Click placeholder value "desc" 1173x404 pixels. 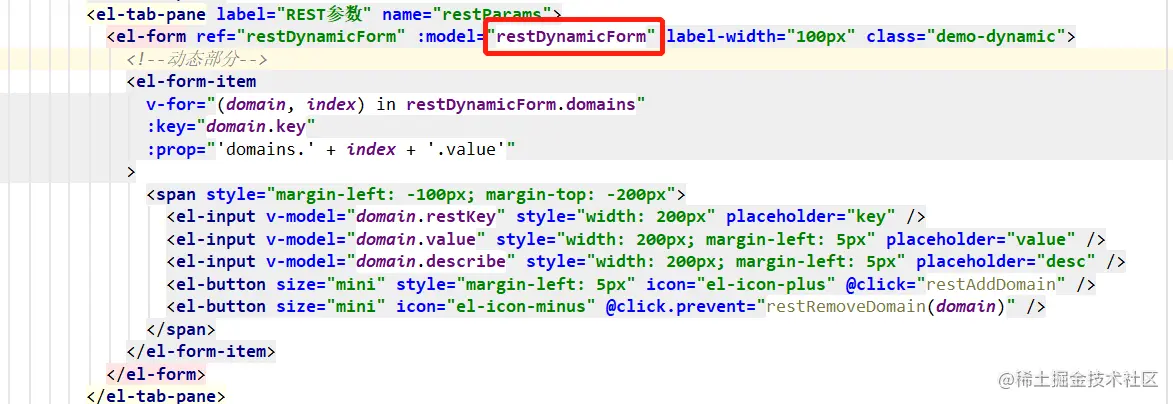tap(1065, 262)
